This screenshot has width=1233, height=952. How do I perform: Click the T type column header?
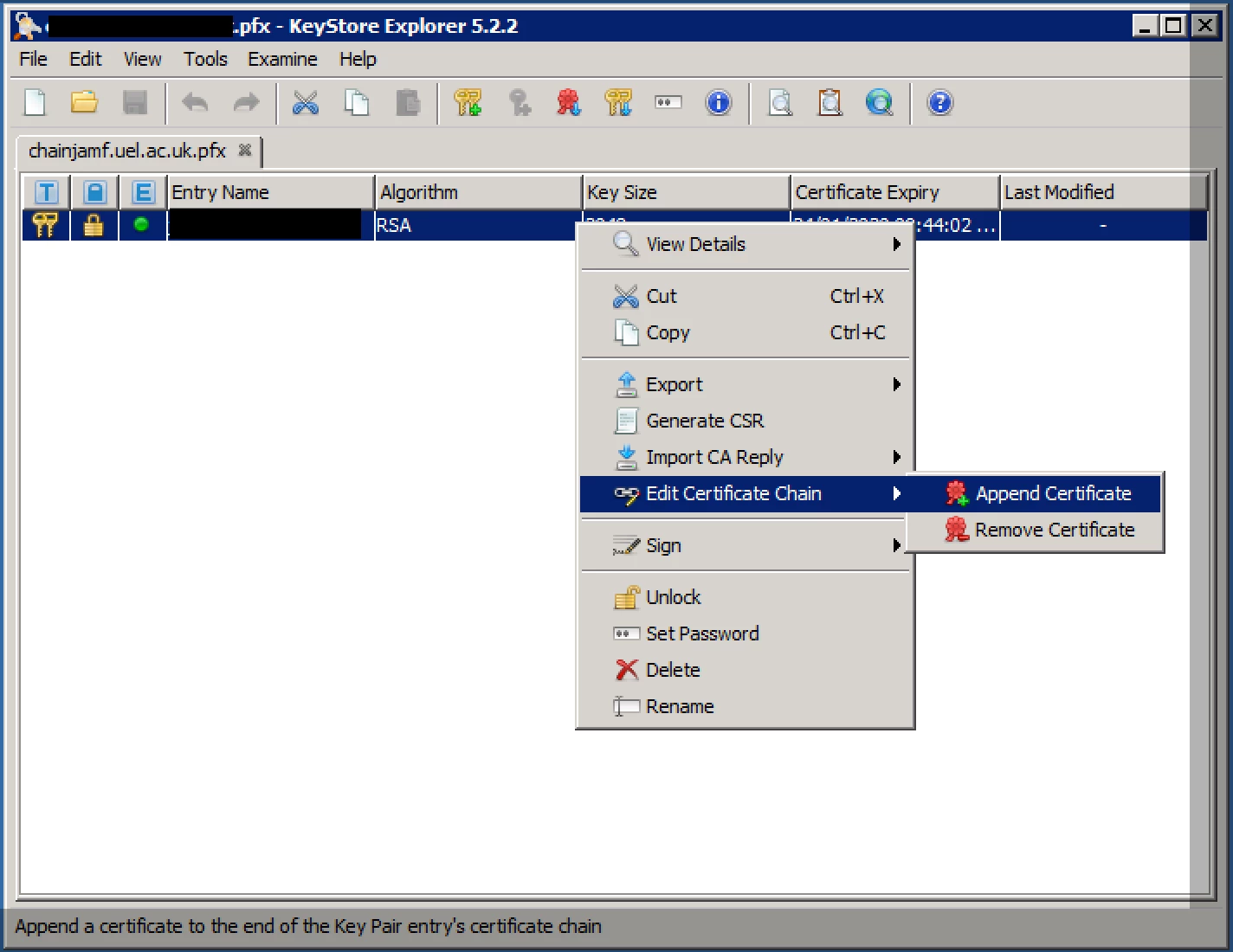pos(46,192)
